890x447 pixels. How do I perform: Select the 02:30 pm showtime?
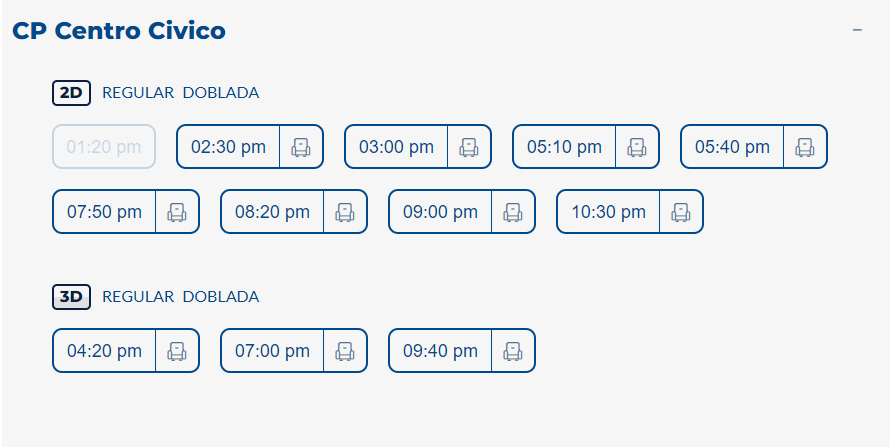pos(228,147)
